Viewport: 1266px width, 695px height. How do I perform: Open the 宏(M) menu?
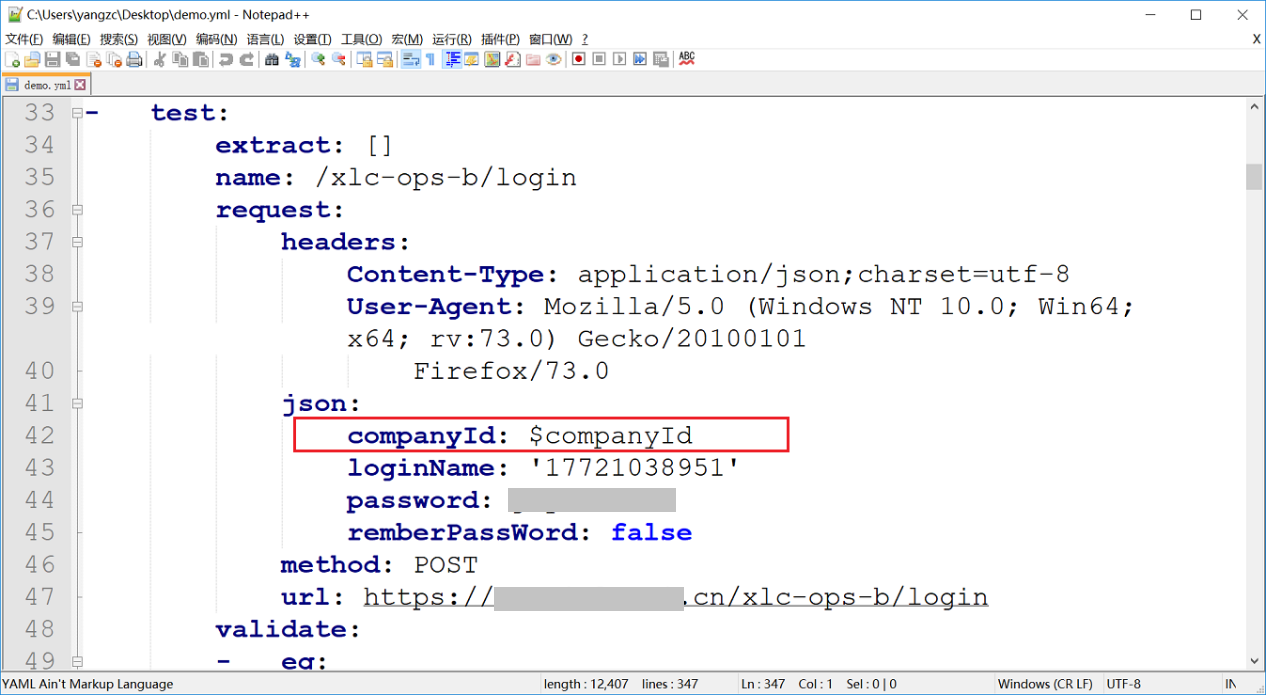click(407, 39)
